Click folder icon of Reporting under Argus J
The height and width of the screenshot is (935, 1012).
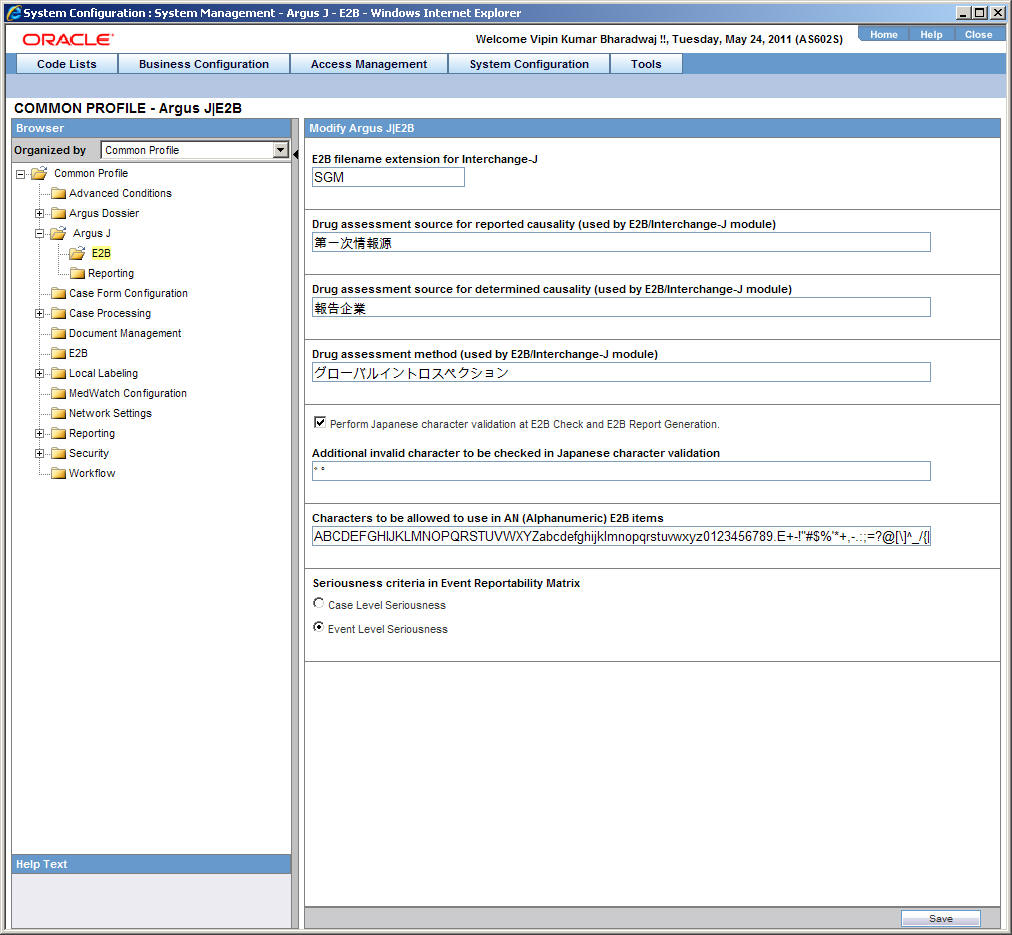pyautogui.click(x=77, y=274)
